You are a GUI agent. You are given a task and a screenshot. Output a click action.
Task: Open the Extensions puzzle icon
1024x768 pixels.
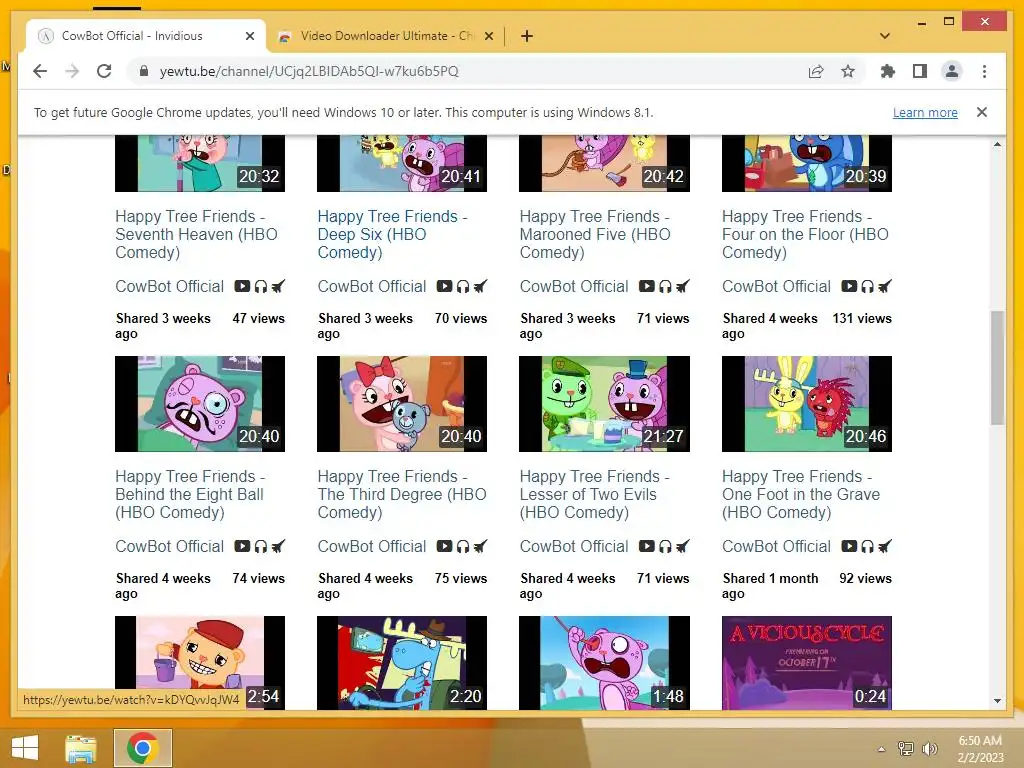pos(888,71)
